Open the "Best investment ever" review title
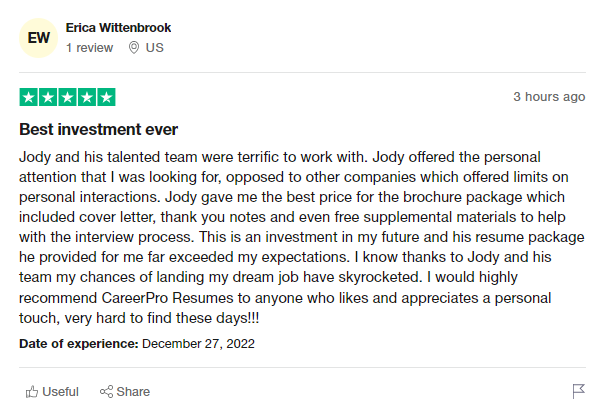 pos(99,129)
